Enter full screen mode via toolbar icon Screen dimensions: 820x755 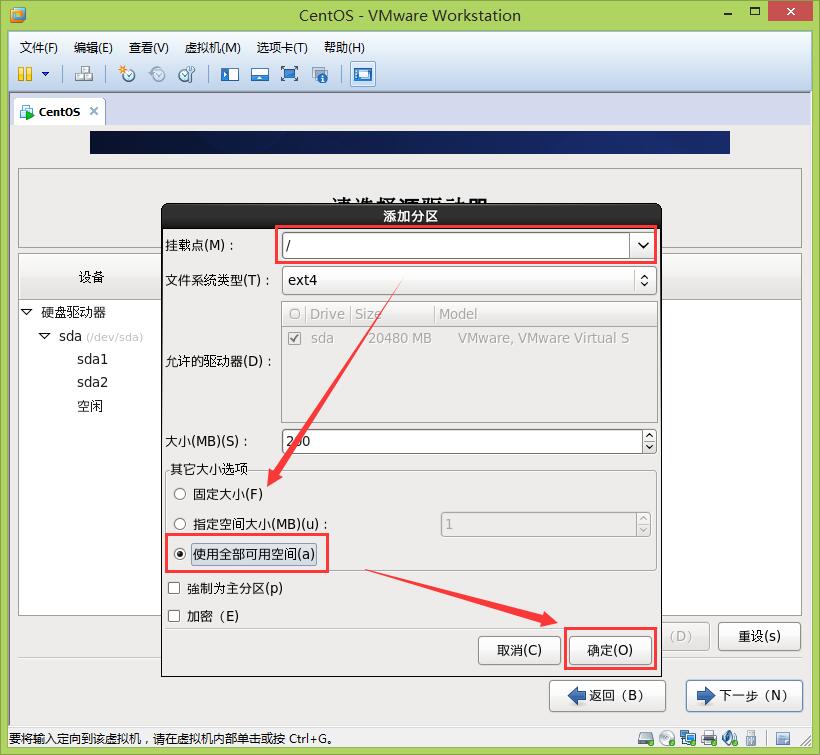pos(289,74)
